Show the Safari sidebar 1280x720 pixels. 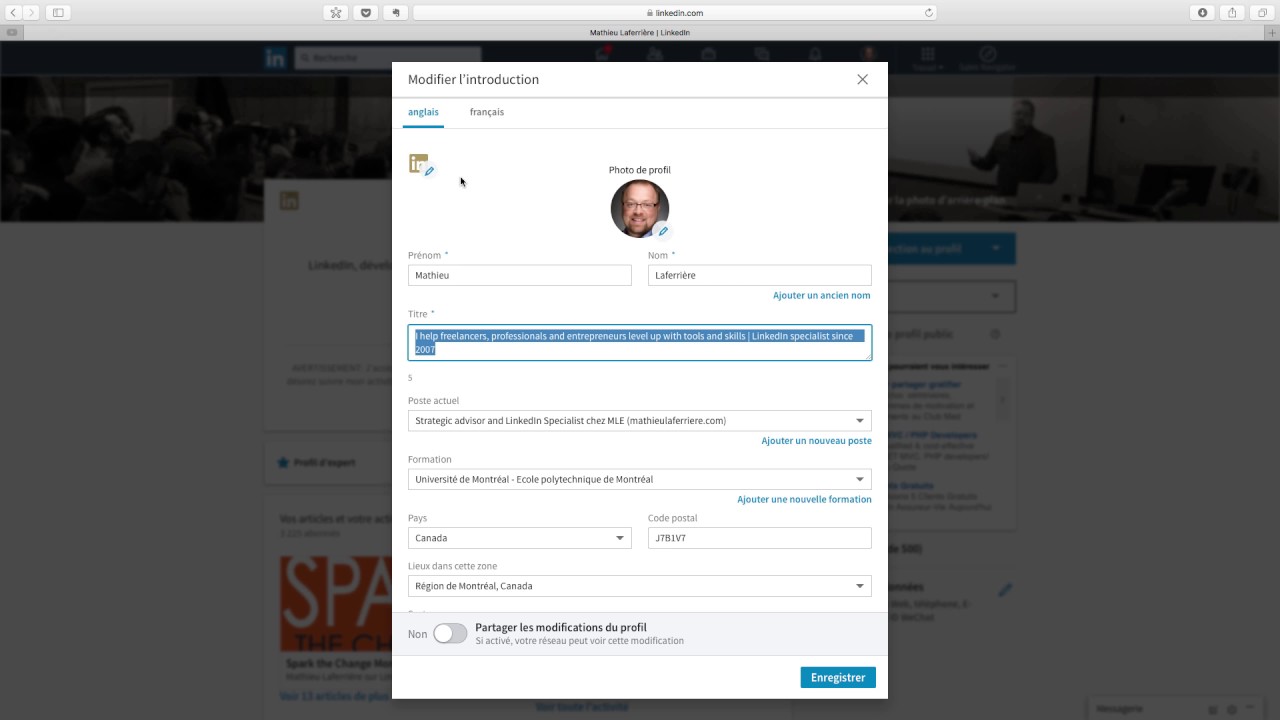pyautogui.click(x=58, y=13)
